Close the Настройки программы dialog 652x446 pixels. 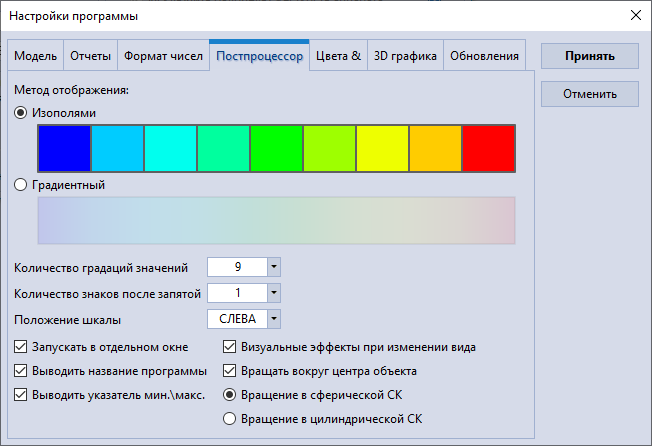tap(635, 16)
